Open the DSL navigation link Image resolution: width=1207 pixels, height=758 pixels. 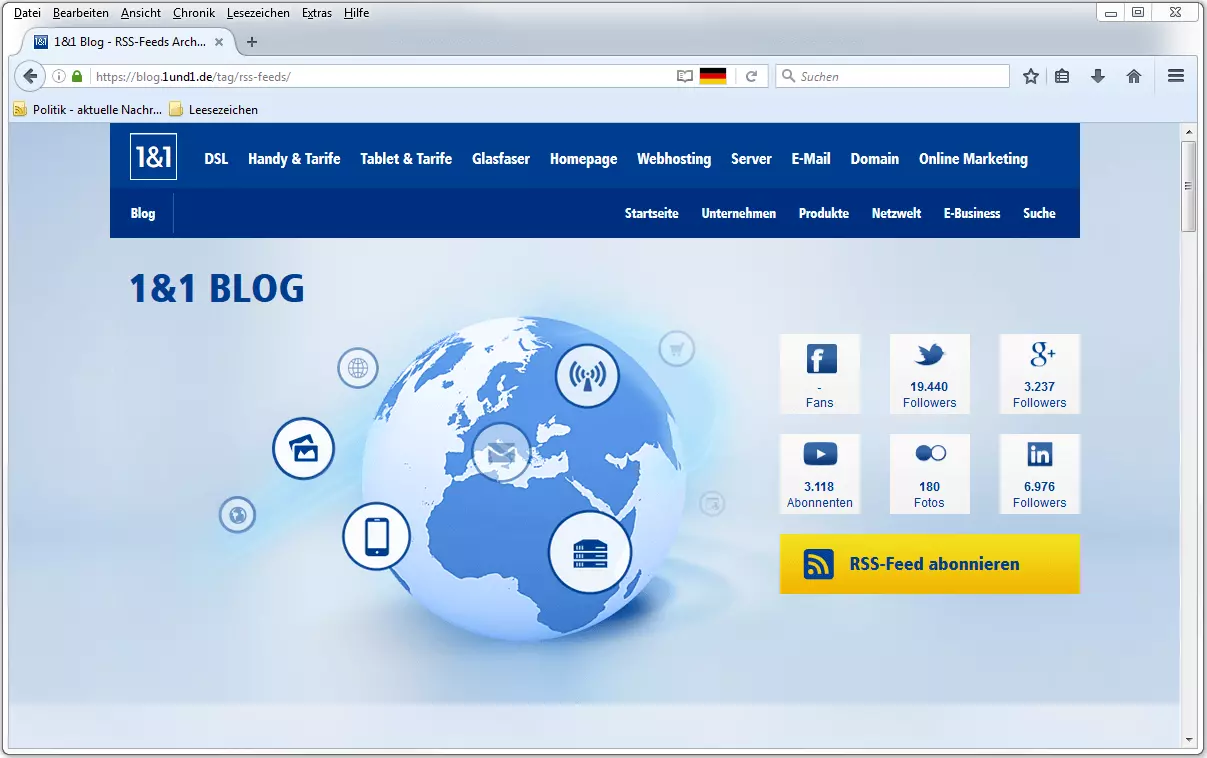(x=216, y=158)
